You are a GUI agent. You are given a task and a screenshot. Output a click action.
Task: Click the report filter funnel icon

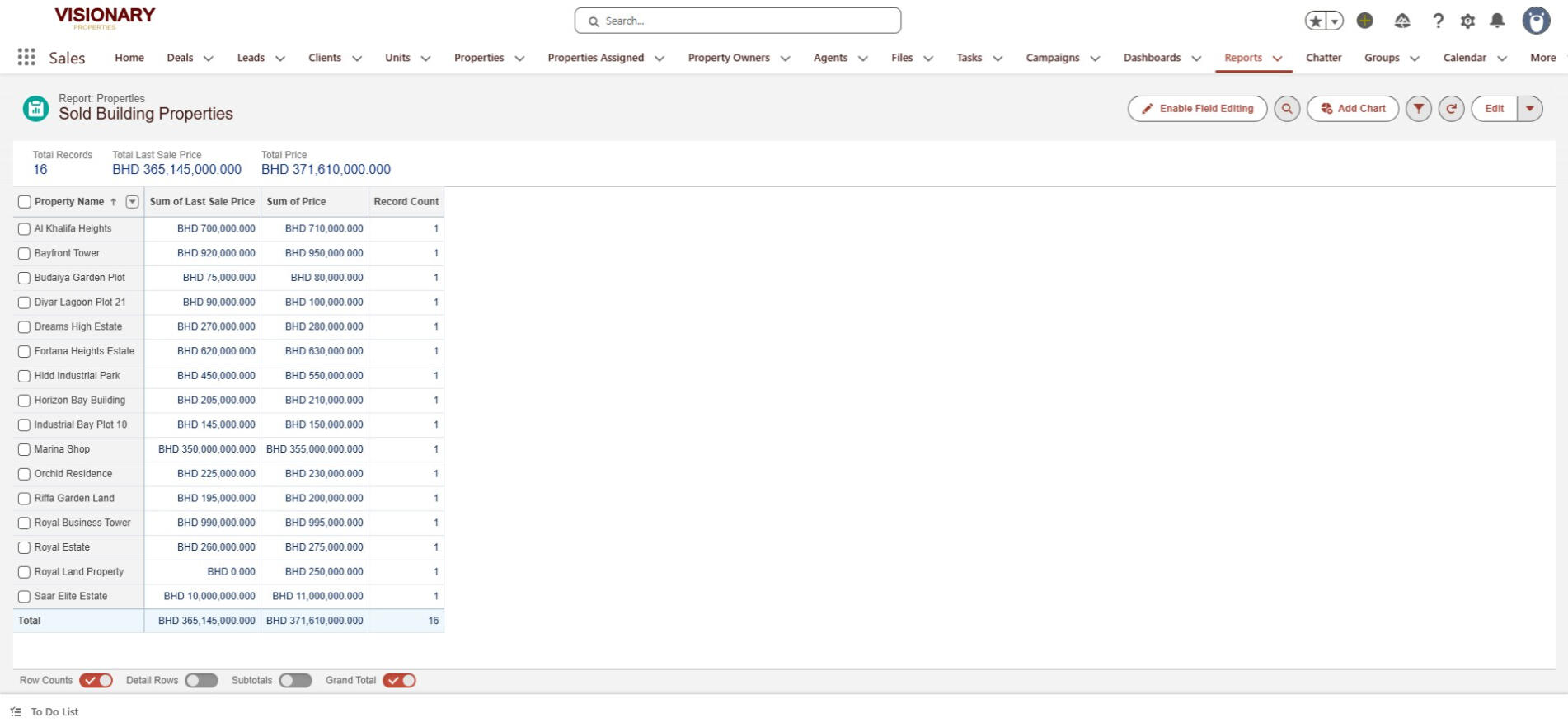[1418, 109]
